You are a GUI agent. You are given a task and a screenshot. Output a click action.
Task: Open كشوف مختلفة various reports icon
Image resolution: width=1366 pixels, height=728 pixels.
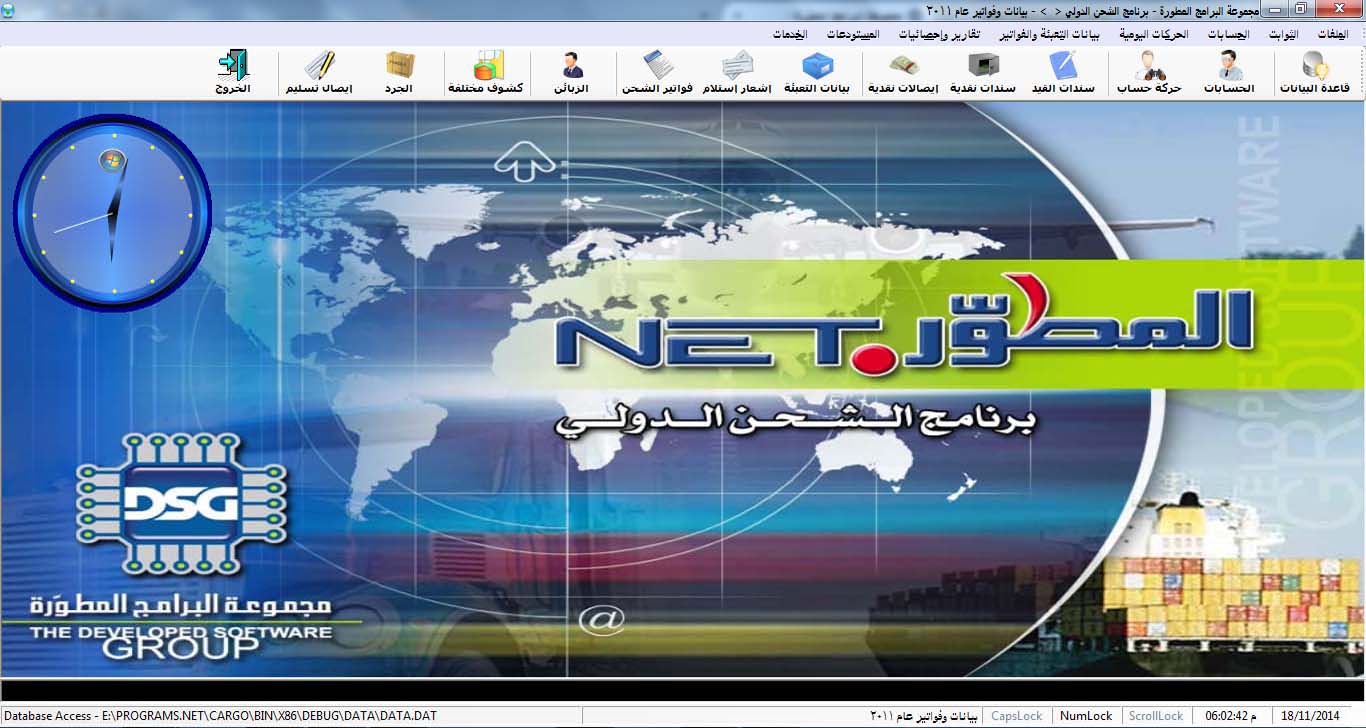486,73
